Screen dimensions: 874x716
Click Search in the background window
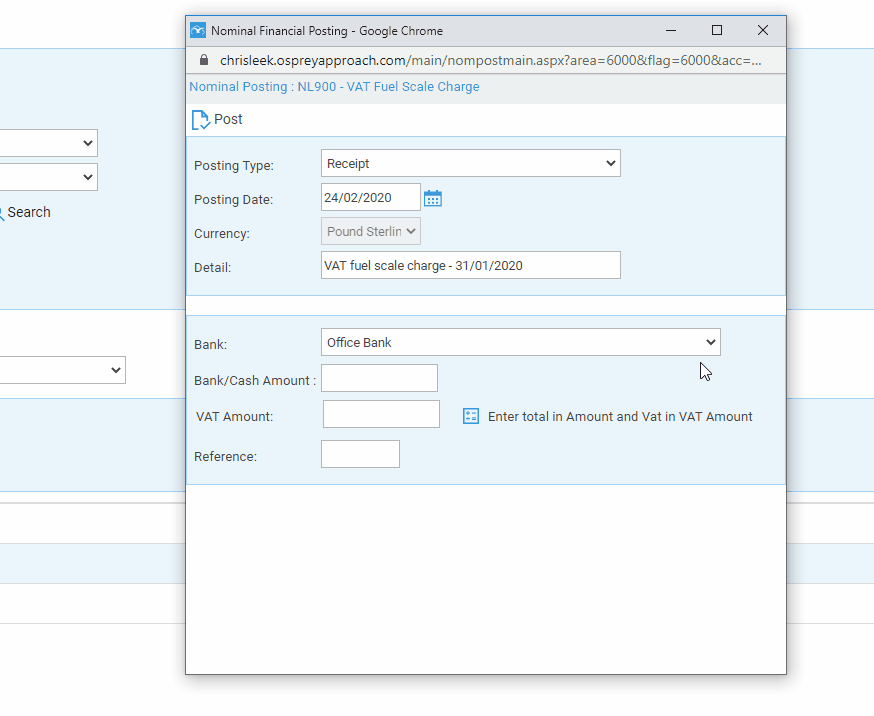pos(28,212)
